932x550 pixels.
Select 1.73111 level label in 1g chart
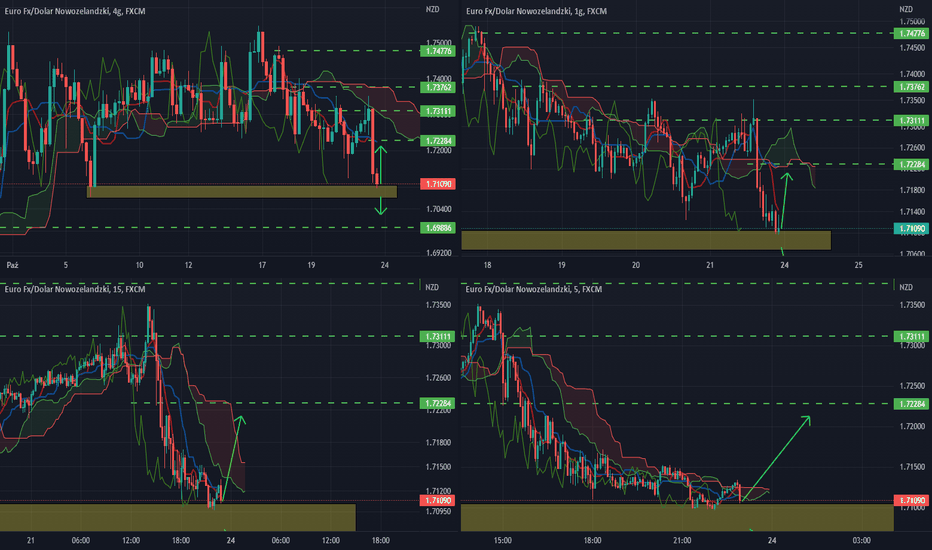[x=911, y=121]
